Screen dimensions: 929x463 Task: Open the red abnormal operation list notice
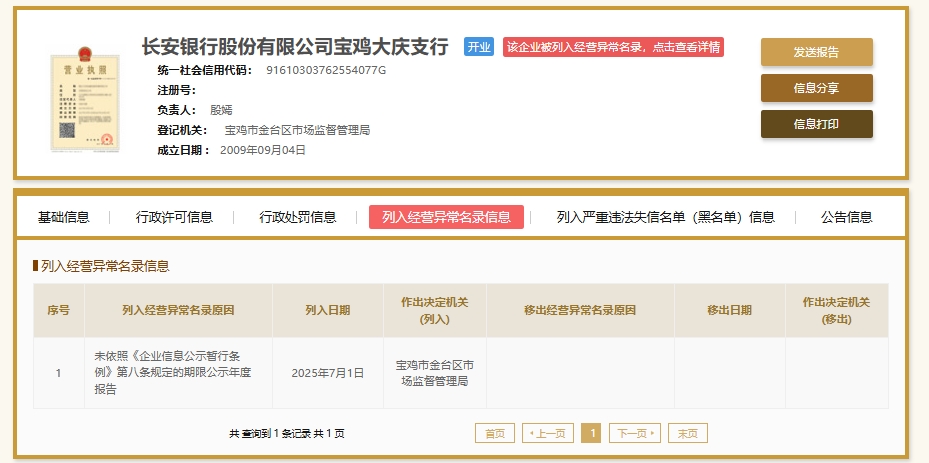pos(613,47)
